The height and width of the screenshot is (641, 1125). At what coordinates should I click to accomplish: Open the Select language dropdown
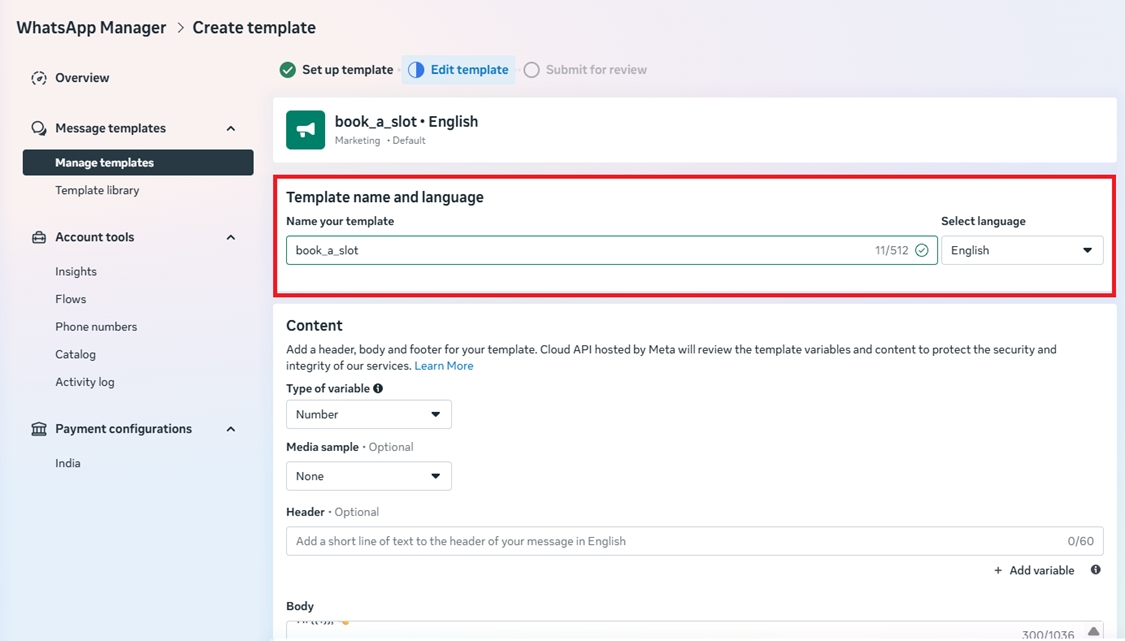[x=1021, y=250]
